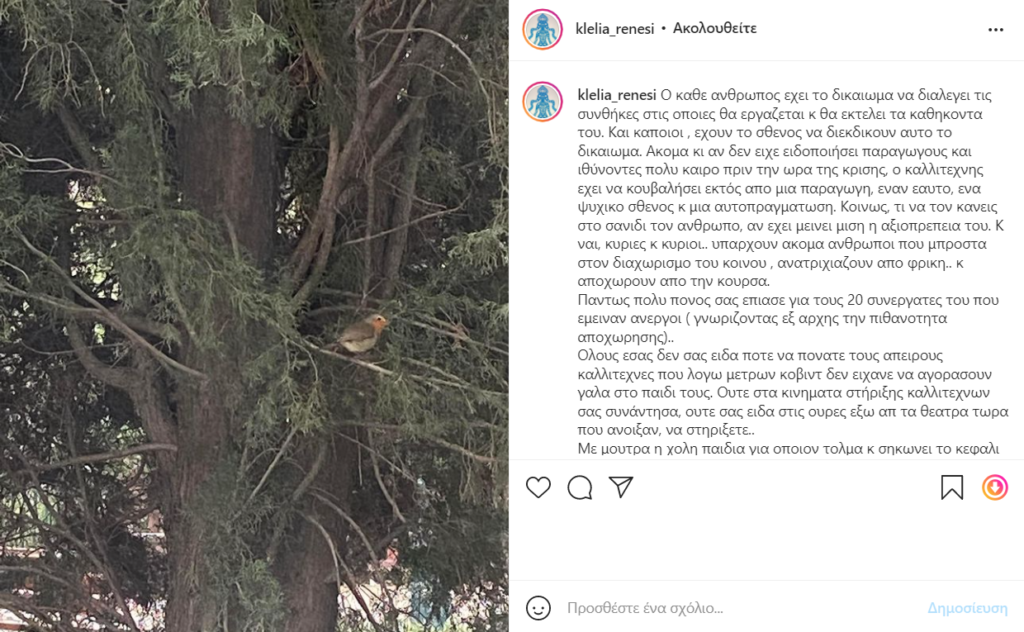
Task: Open the emoji picker smiley icon
Action: coord(538,608)
